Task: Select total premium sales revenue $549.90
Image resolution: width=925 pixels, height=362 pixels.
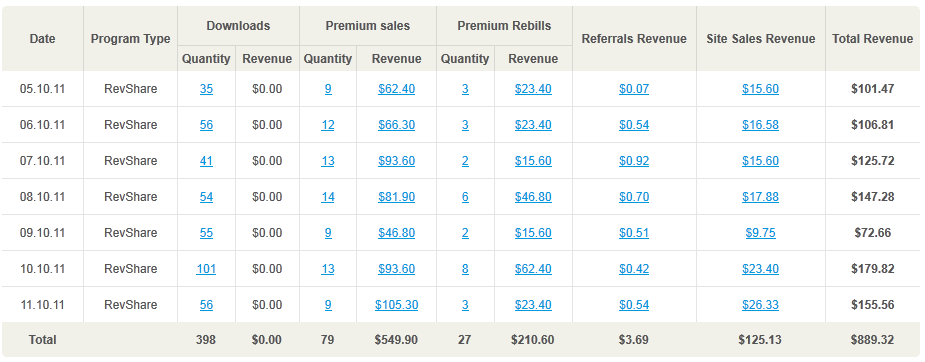Action: [x=396, y=340]
